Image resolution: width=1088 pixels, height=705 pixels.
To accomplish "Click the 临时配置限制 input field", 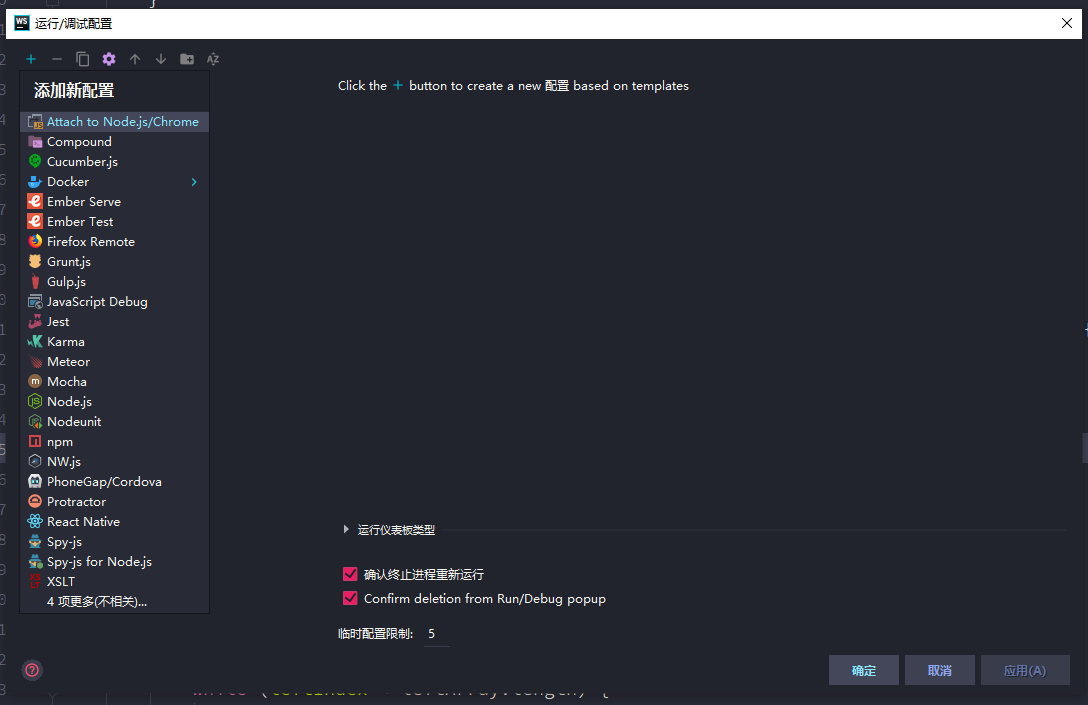I will pyautogui.click(x=436, y=634).
